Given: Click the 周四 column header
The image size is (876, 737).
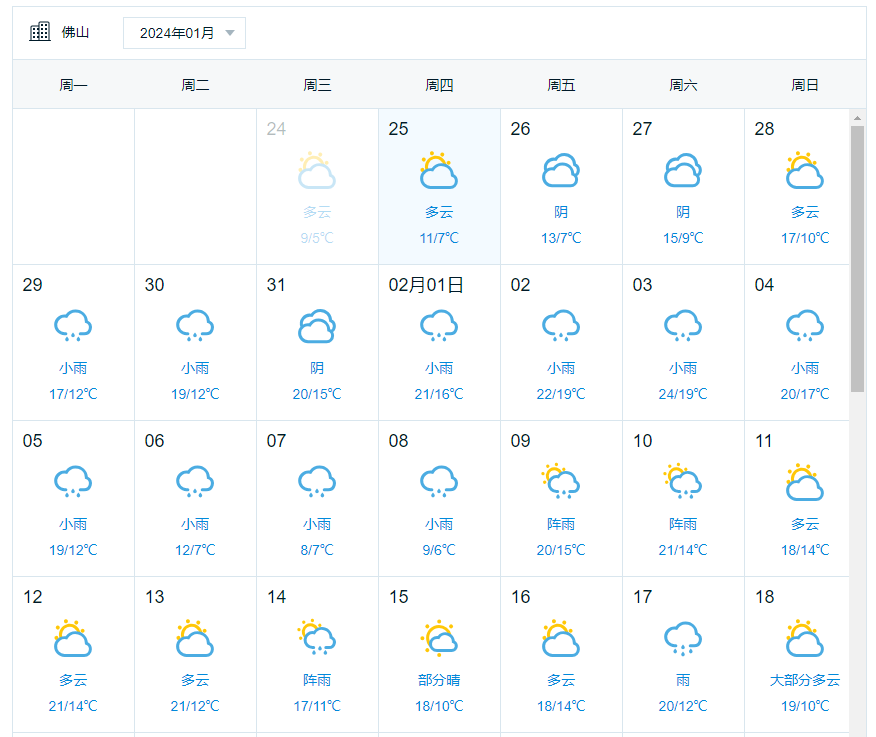Looking at the screenshot, I should tap(439, 85).
